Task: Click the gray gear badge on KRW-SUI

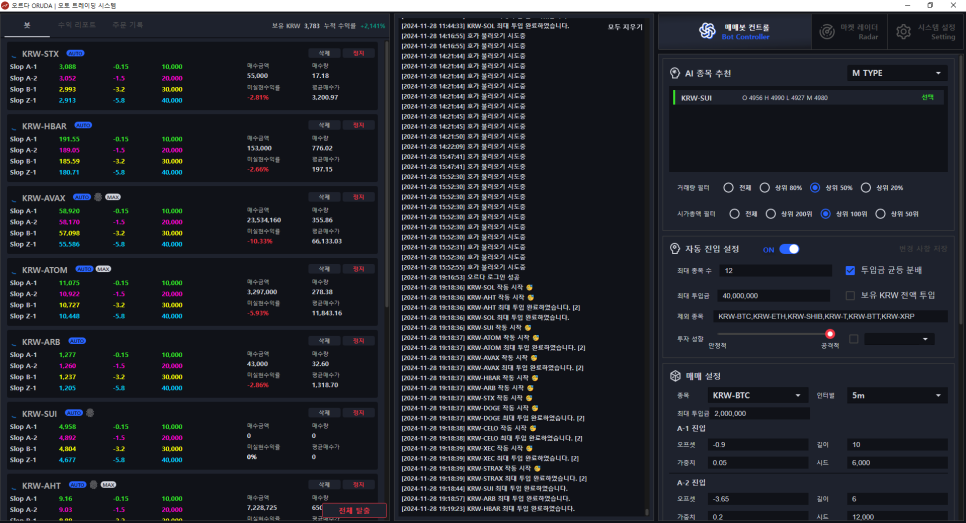Action: (x=89, y=412)
